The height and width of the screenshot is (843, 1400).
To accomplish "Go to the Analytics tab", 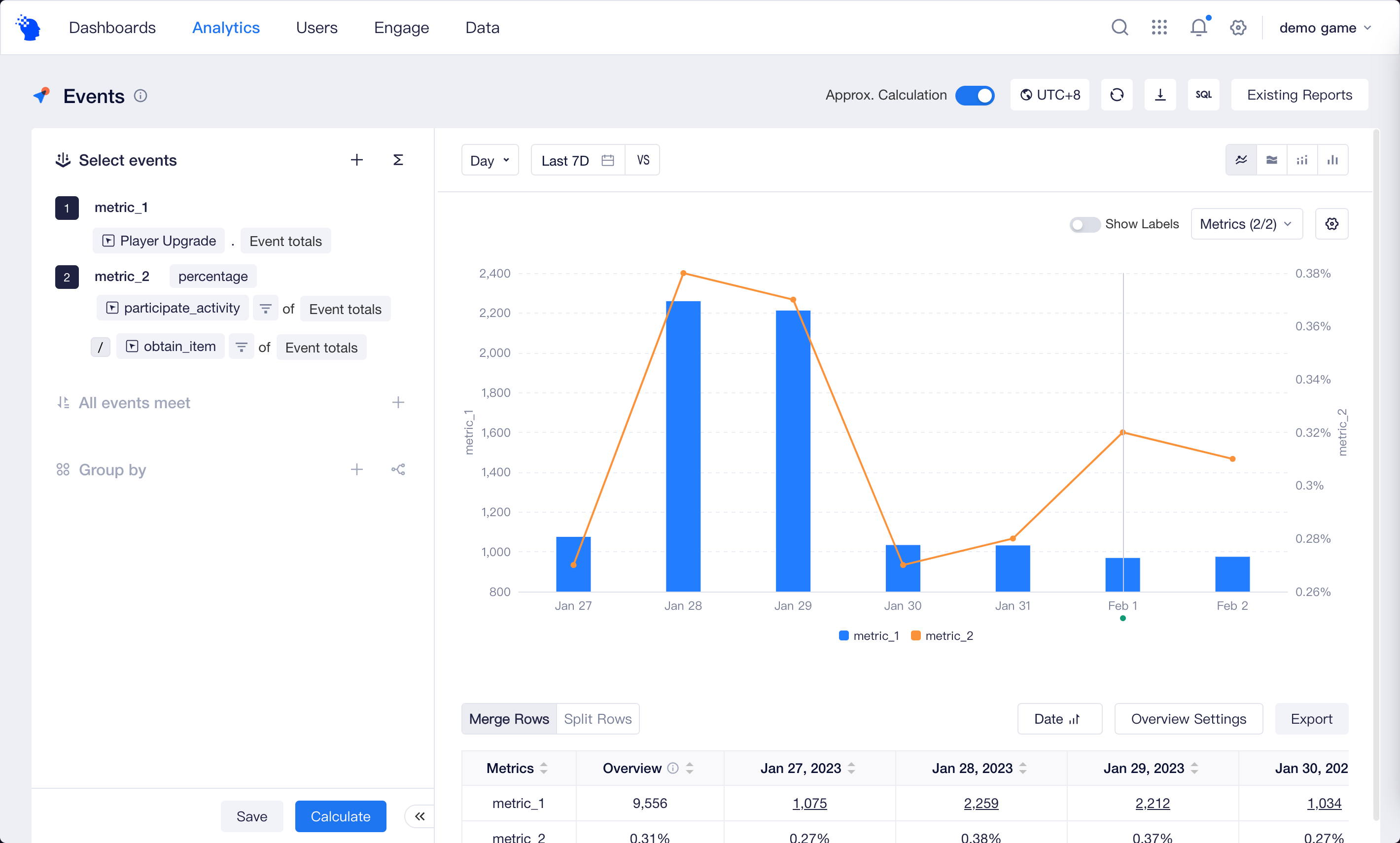I will click(225, 27).
